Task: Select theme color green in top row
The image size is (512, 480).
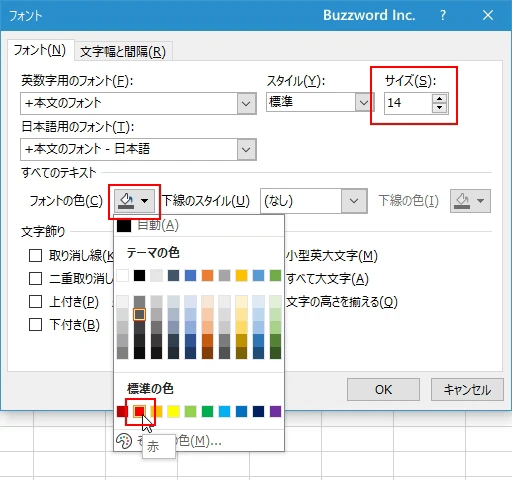Action: tap(275, 276)
